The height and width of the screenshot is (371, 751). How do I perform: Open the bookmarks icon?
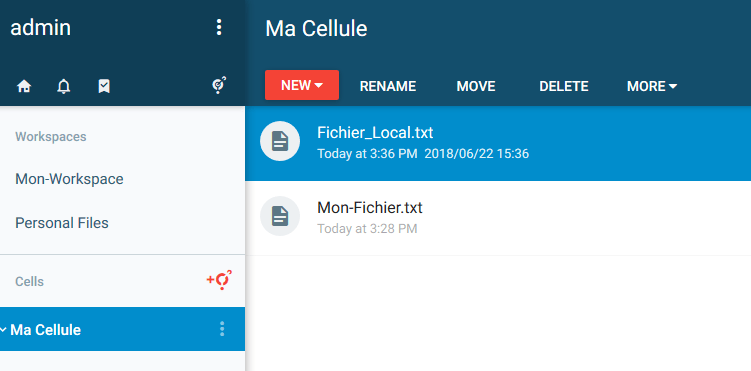tap(104, 86)
